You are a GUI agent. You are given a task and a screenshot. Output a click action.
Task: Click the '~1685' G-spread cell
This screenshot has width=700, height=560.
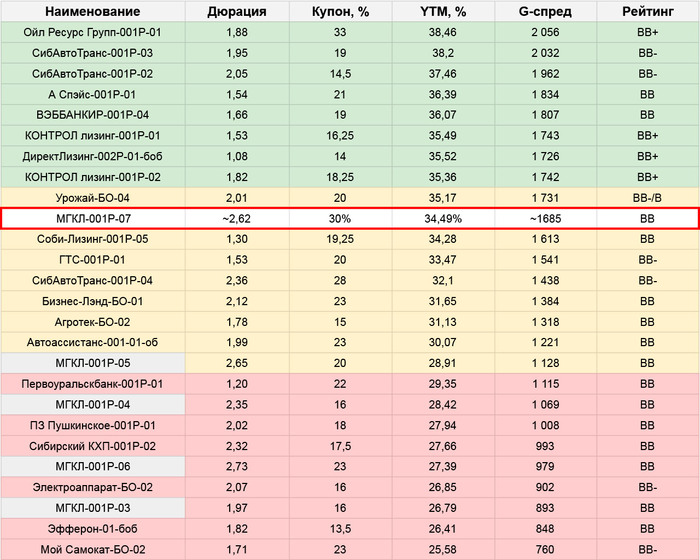(546, 218)
